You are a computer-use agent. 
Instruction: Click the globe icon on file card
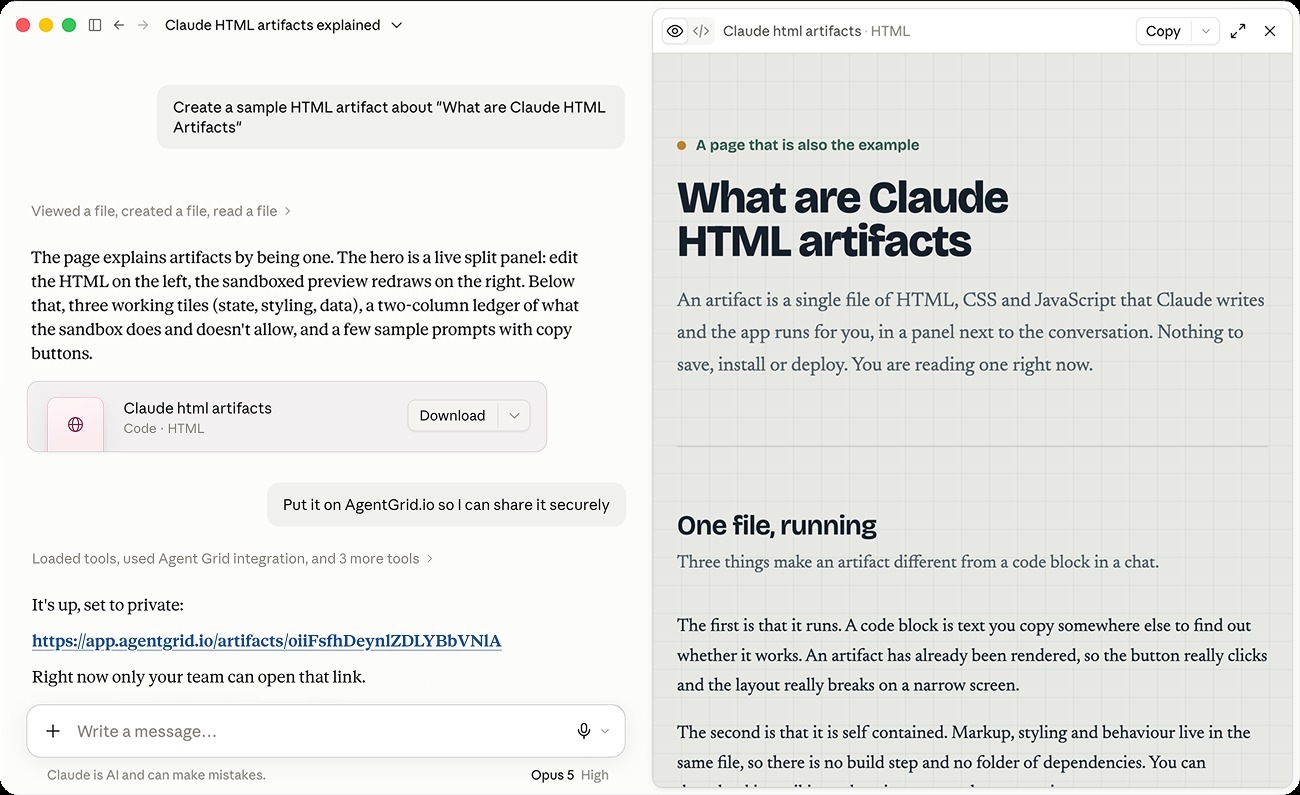(75, 424)
